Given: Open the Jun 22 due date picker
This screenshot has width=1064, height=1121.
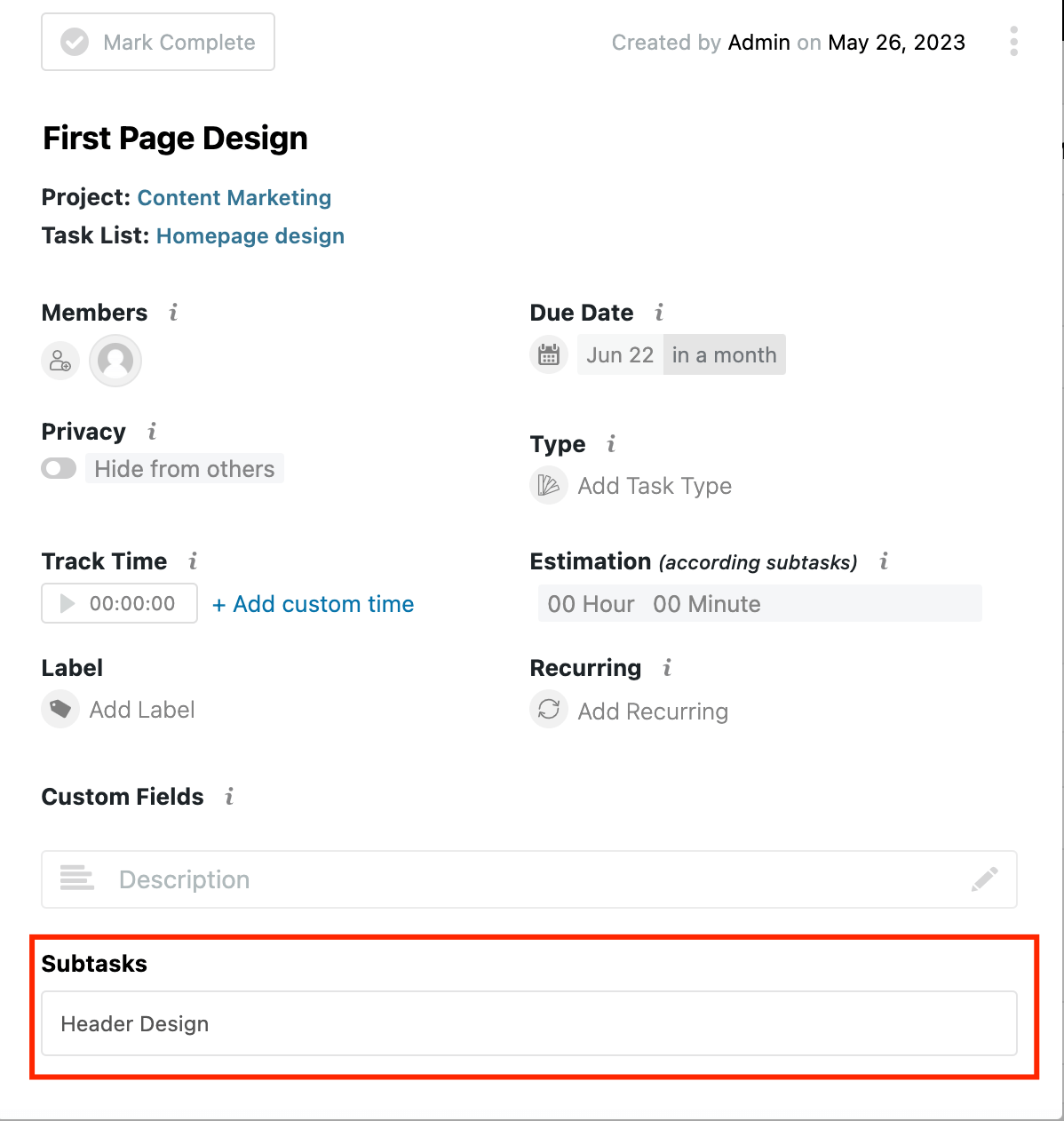Looking at the screenshot, I should click(620, 354).
